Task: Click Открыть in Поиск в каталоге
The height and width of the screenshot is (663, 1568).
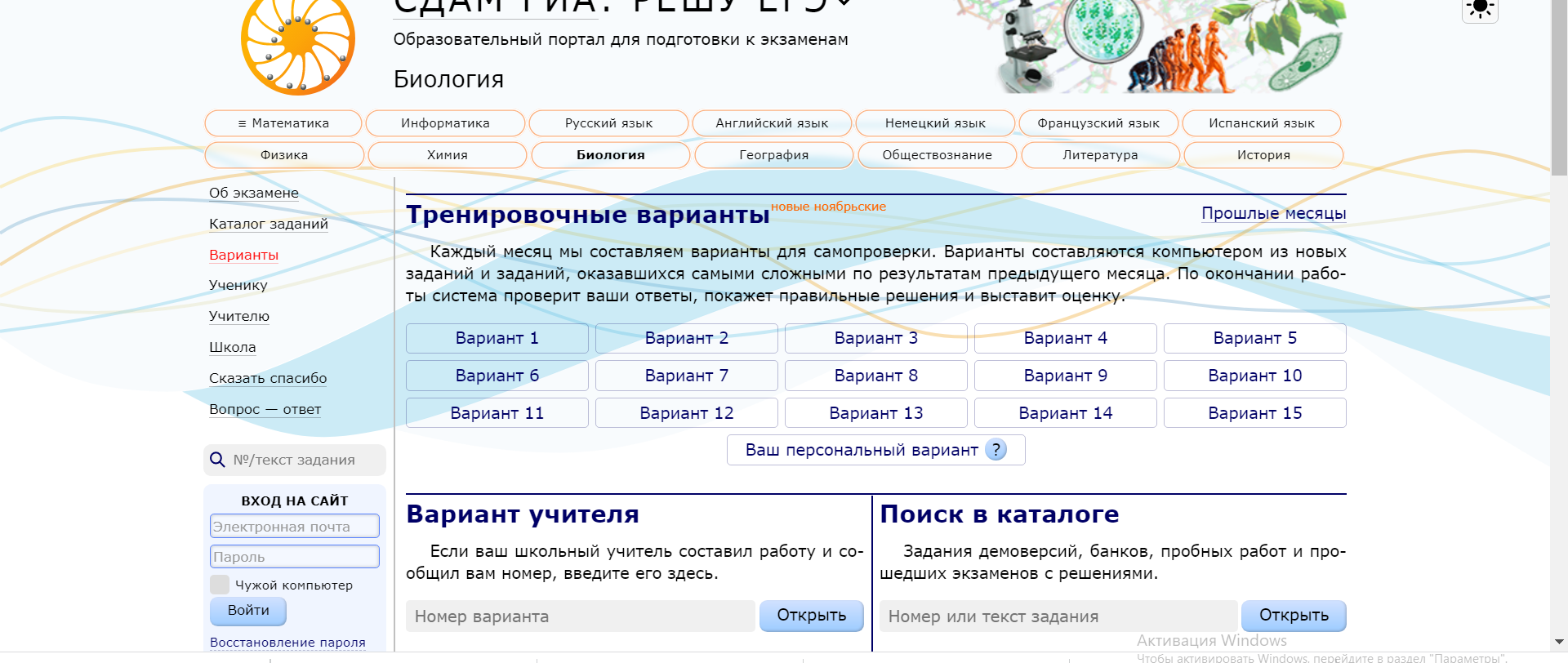Action: point(1294,616)
